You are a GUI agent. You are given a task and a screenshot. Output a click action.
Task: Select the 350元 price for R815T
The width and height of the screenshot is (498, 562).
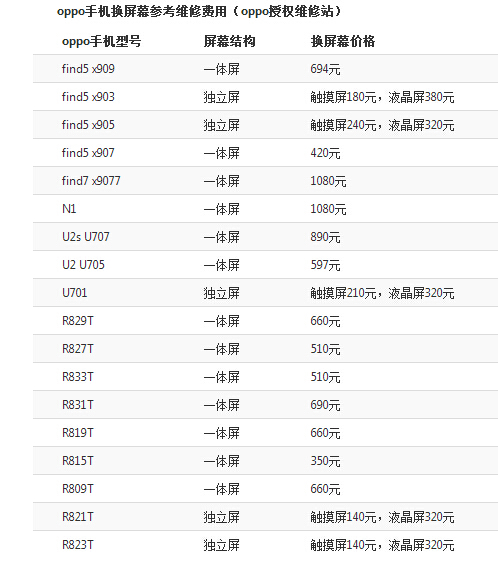[325, 461]
